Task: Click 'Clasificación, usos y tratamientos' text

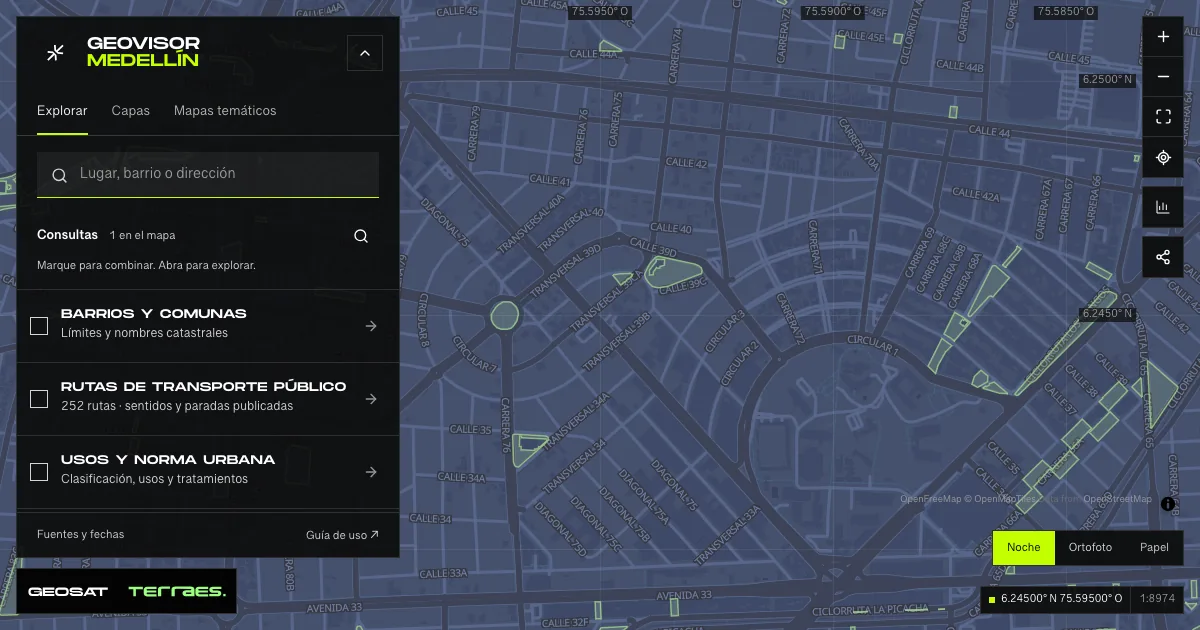Action: pos(154,479)
